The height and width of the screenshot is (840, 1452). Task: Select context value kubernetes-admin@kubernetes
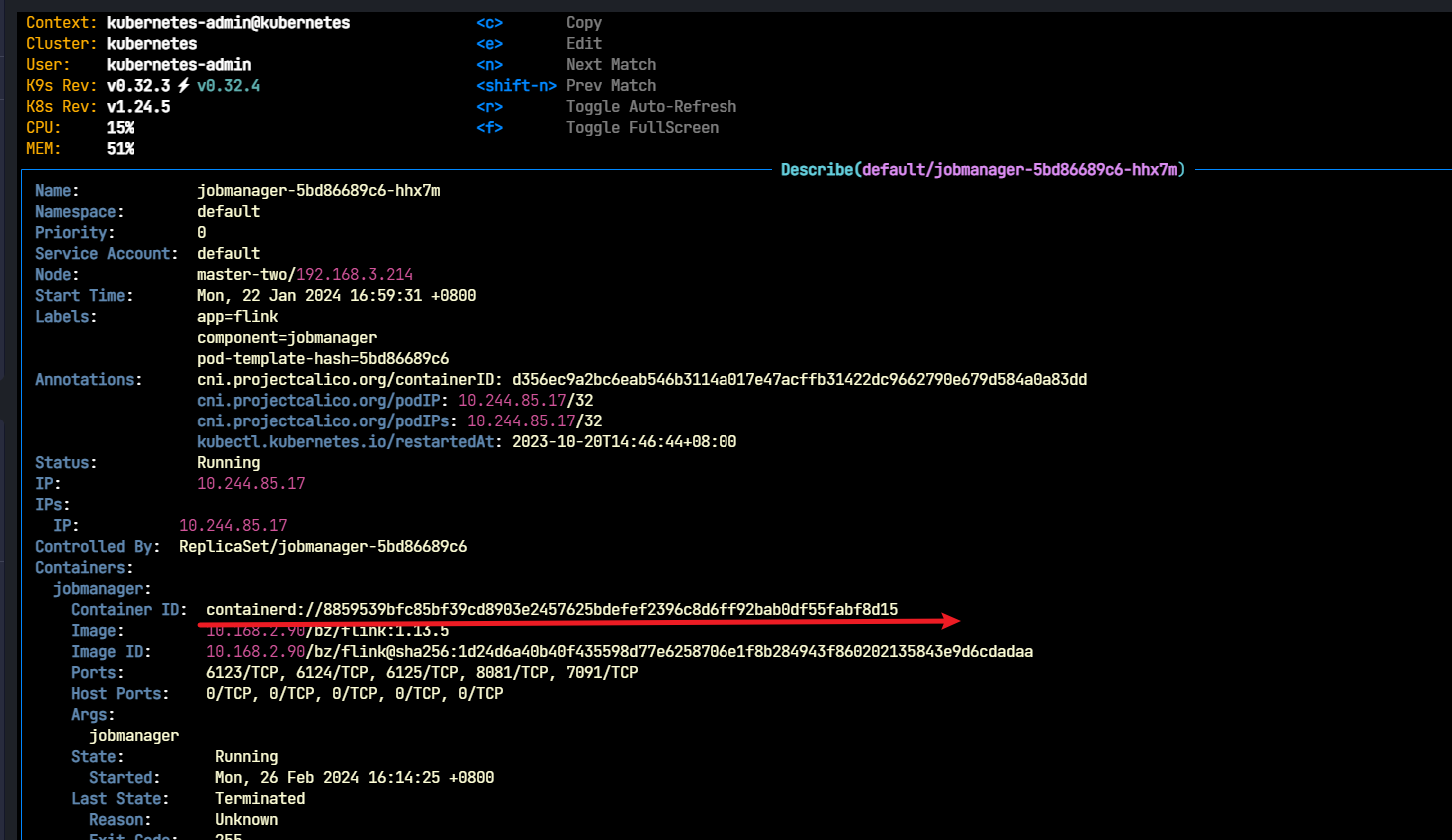pyautogui.click(x=228, y=22)
